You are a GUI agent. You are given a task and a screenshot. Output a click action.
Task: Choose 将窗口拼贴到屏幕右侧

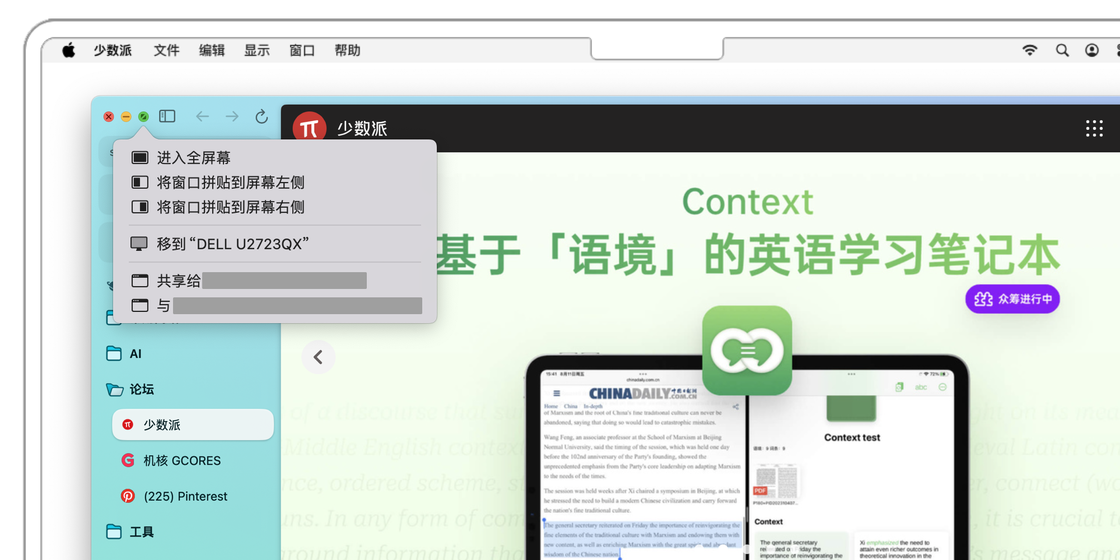tap(275, 207)
